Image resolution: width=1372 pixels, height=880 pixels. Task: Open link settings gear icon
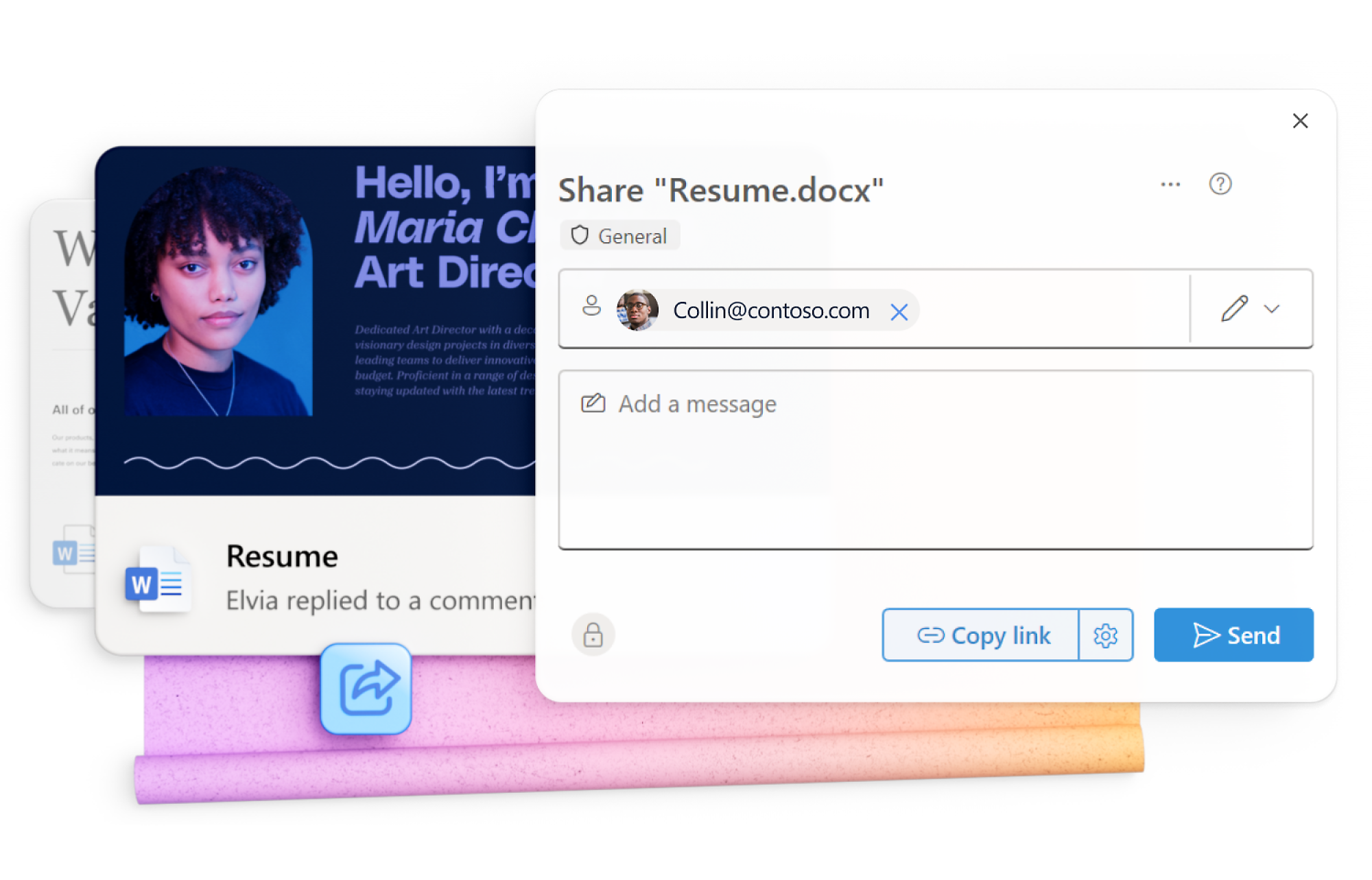(x=1105, y=636)
